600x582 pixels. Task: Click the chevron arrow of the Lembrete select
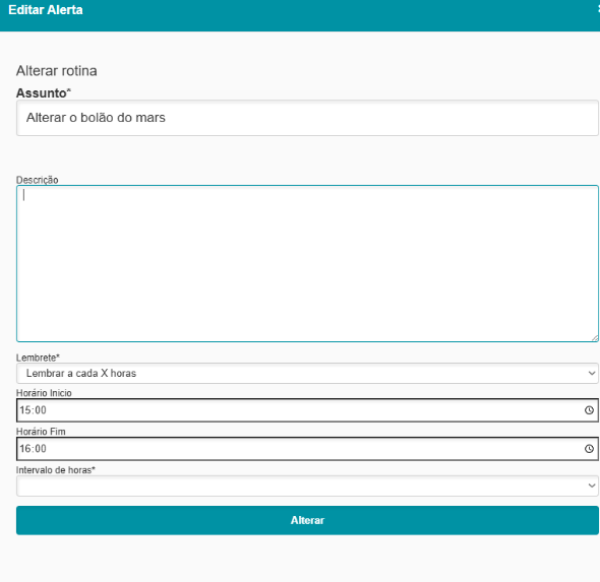(x=590, y=373)
